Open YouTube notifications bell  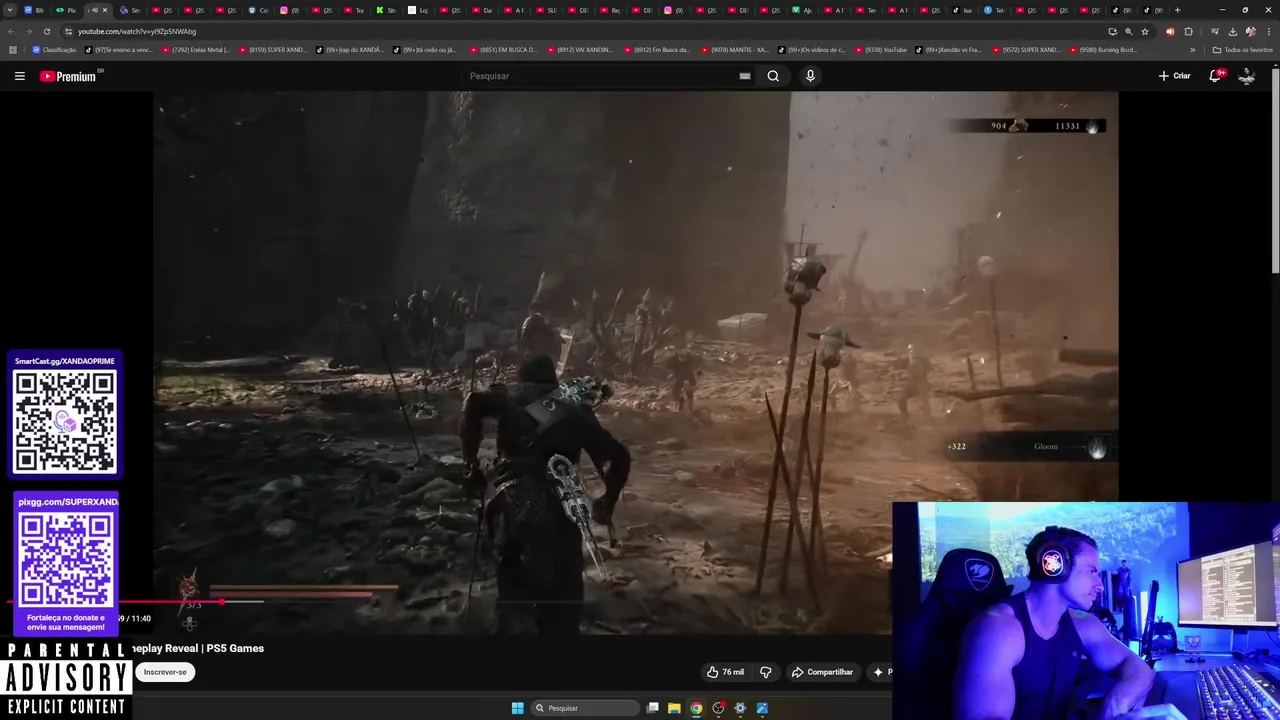point(1215,76)
